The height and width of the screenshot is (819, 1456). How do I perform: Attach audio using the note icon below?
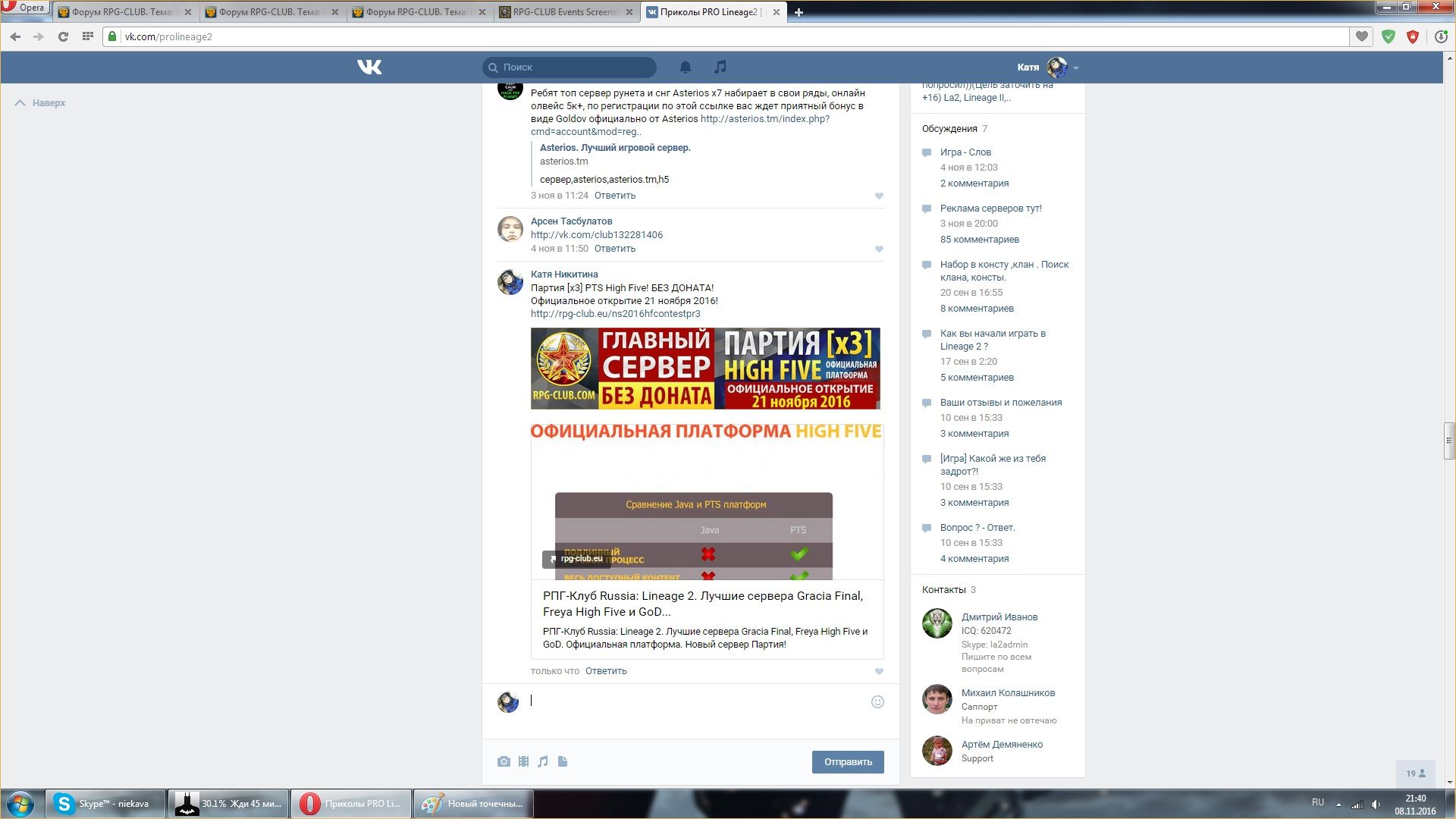543,761
